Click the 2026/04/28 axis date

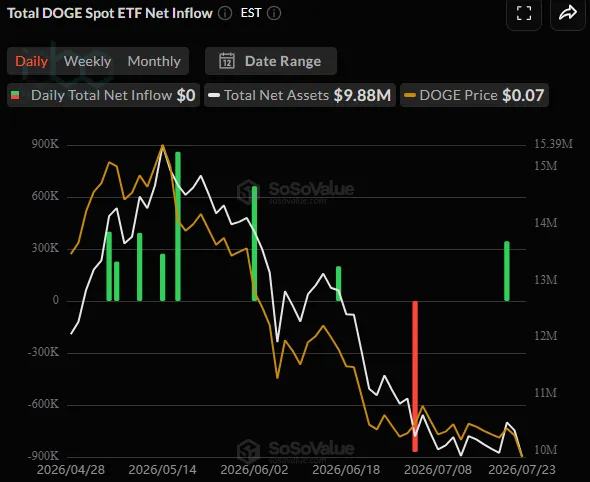tap(71, 470)
